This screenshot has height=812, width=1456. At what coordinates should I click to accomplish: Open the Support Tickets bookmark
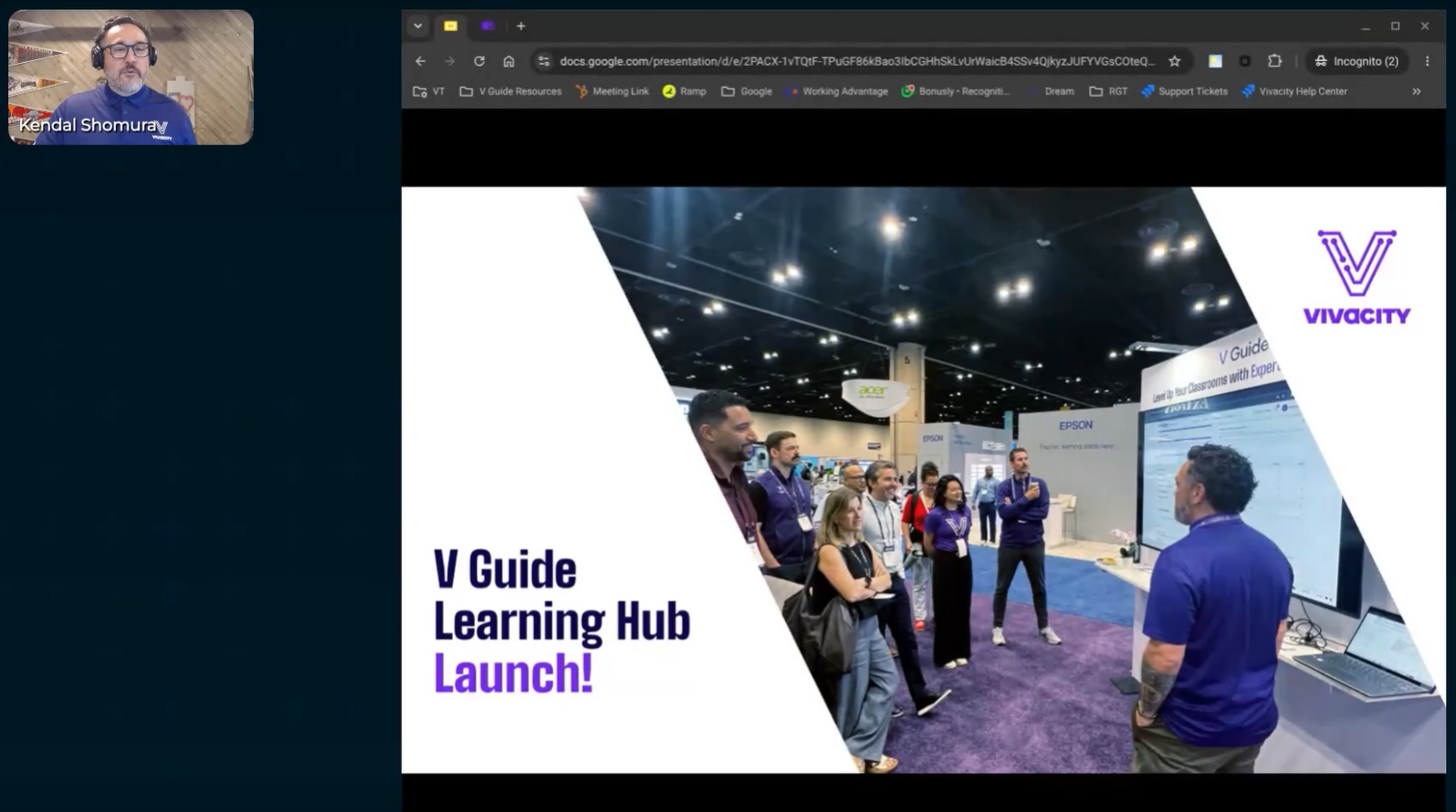1184,91
